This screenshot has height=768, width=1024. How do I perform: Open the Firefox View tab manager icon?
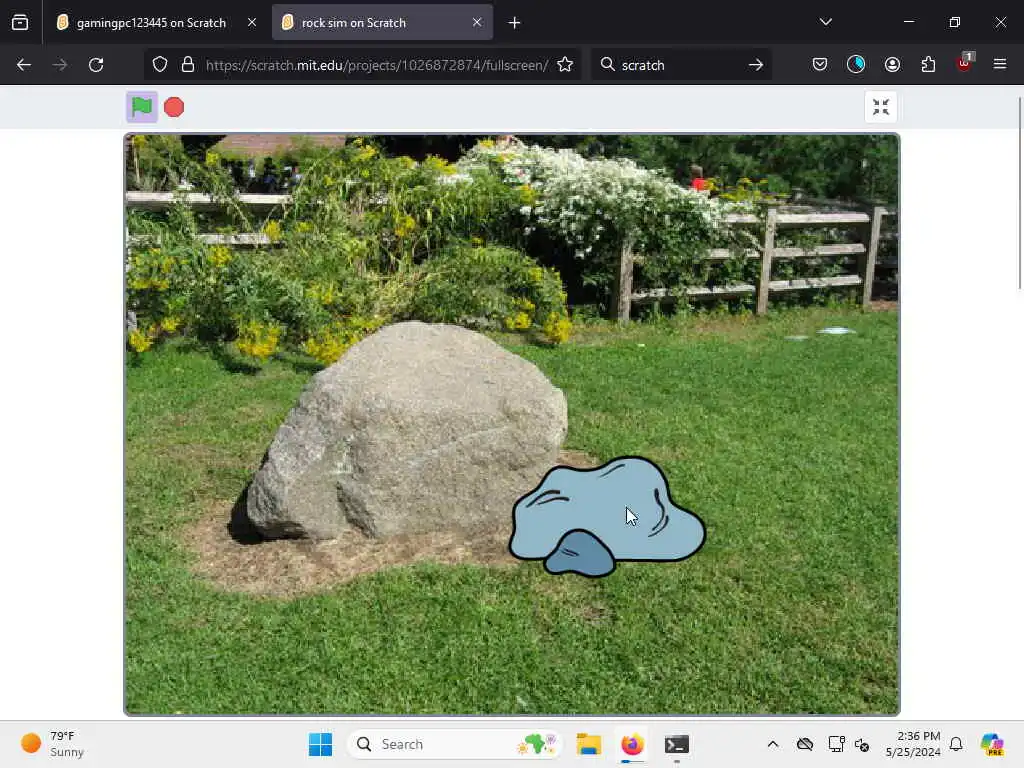(20, 23)
